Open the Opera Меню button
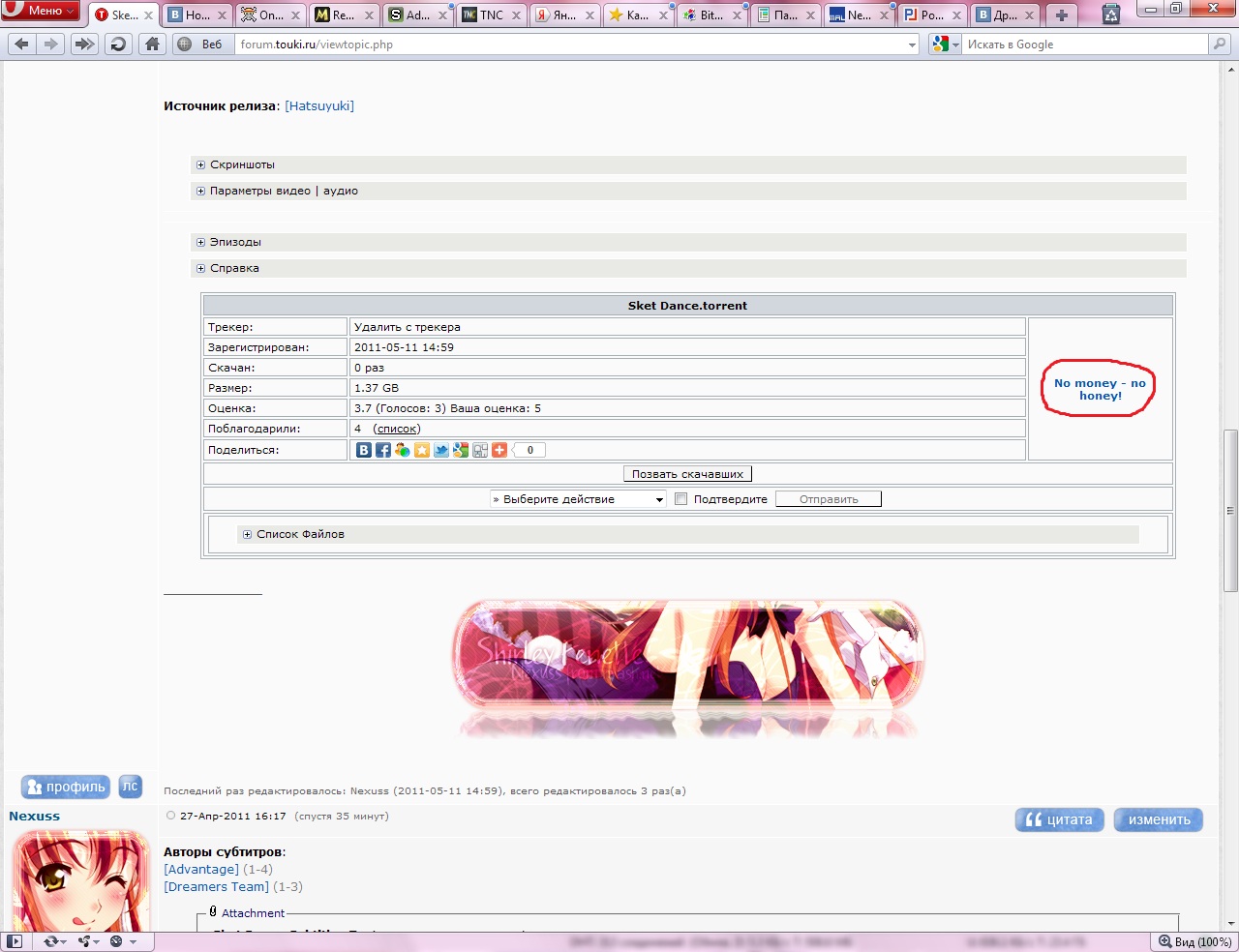1239x952 pixels. tap(41, 11)
